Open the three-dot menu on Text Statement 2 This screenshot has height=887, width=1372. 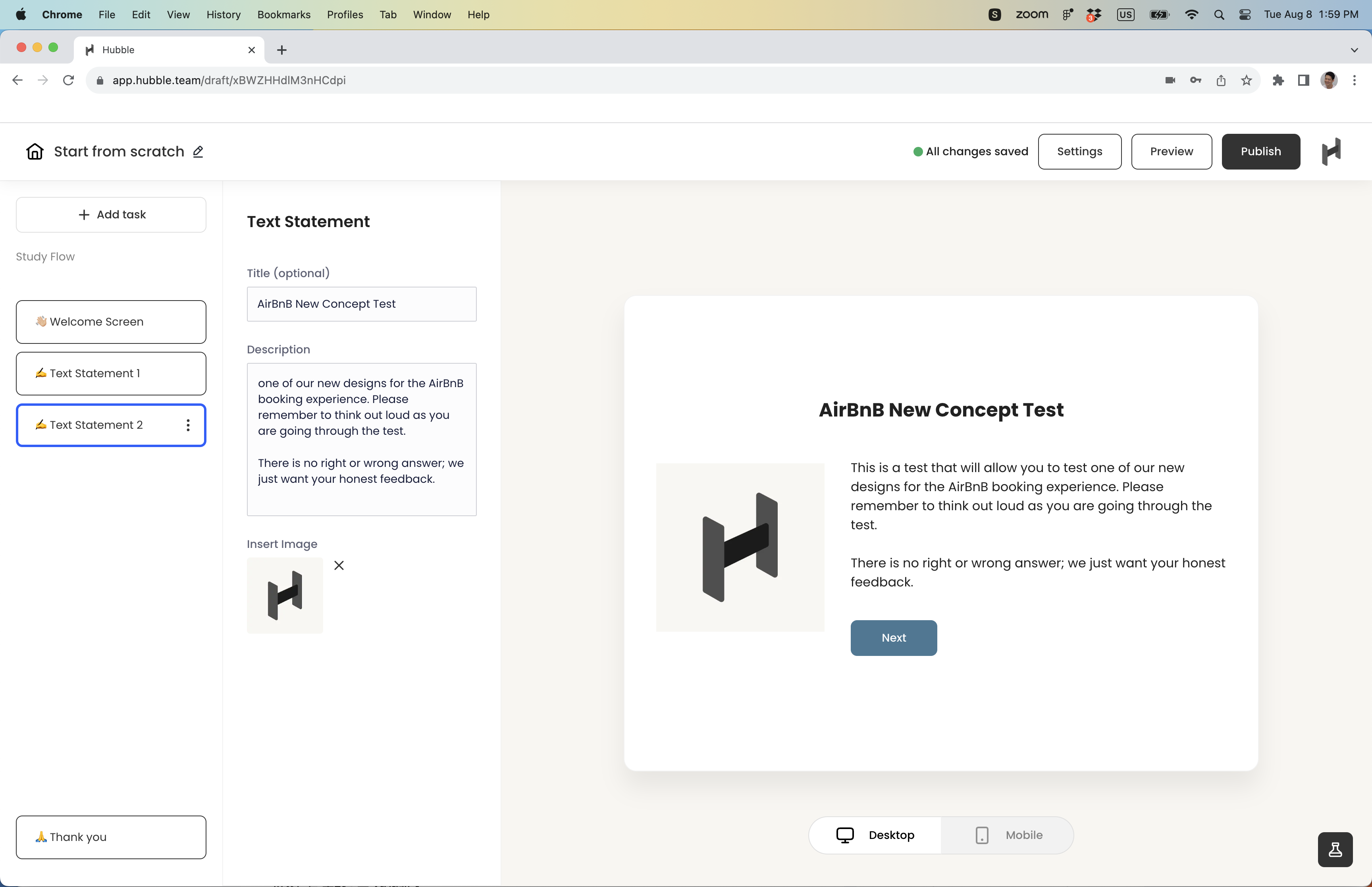coord(188,425)
